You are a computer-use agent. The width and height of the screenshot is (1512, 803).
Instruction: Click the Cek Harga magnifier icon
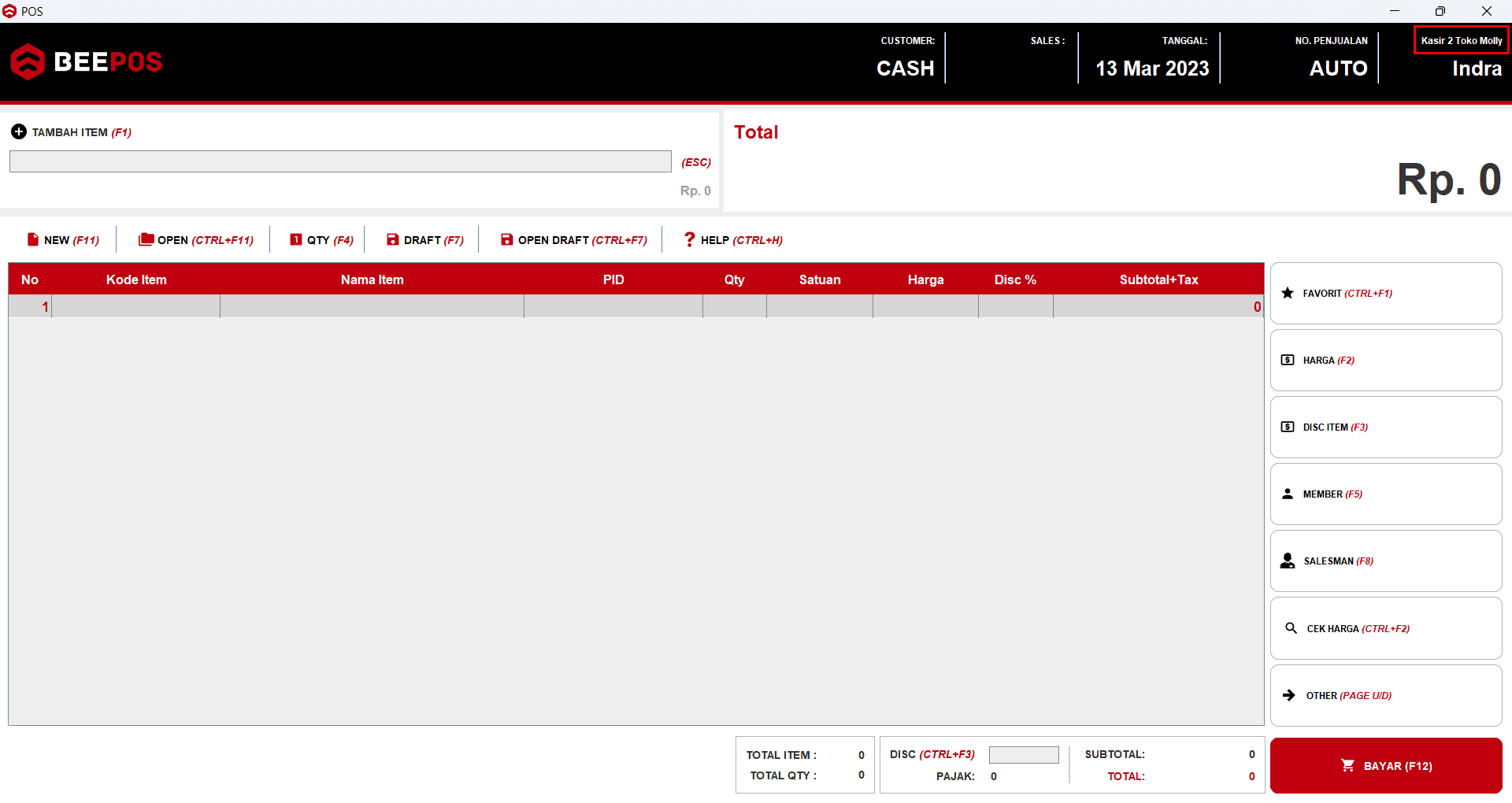1291,628
